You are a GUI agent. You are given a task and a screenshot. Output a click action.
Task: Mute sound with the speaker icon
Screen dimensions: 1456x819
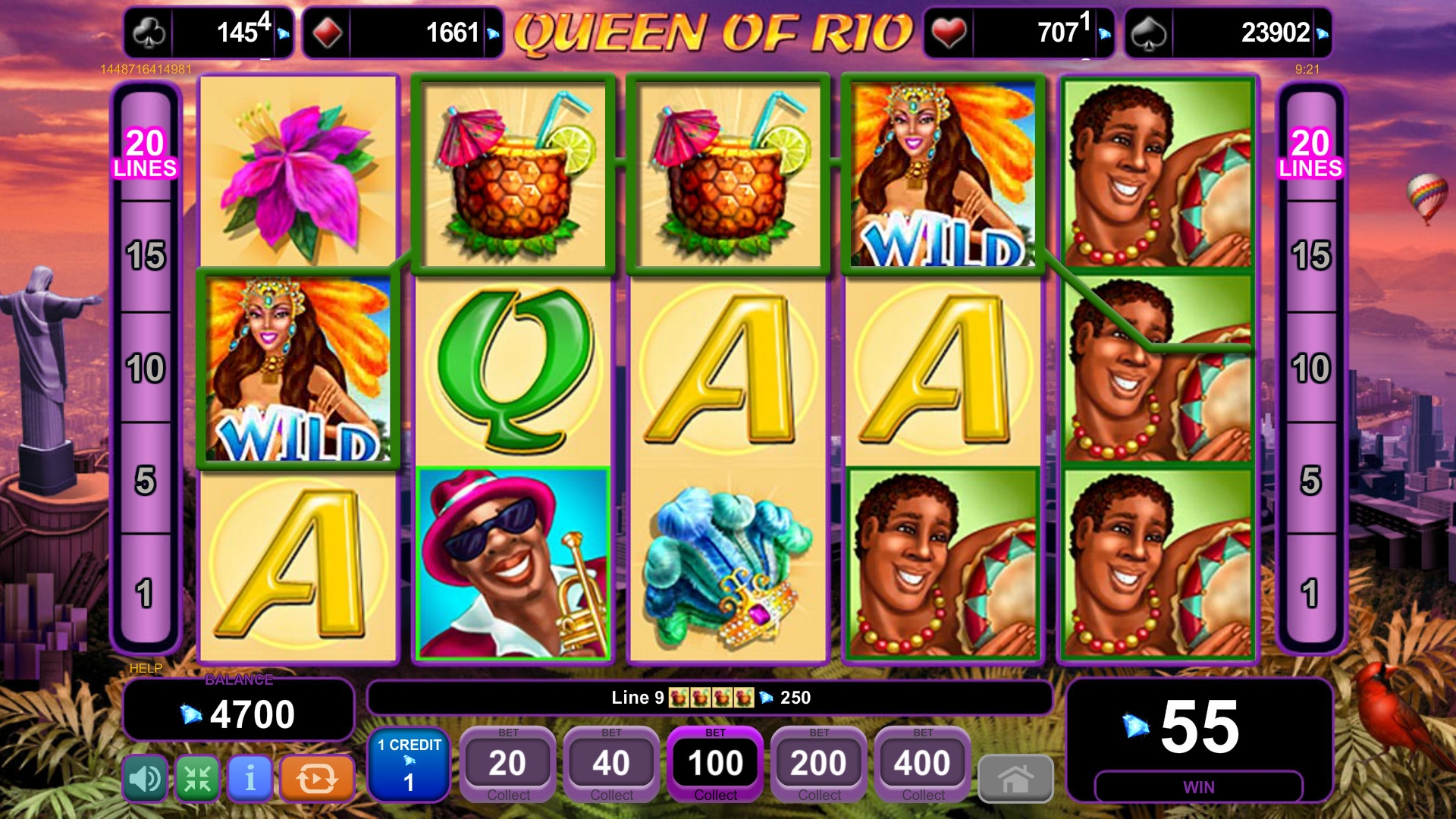[x=145, y=778]
